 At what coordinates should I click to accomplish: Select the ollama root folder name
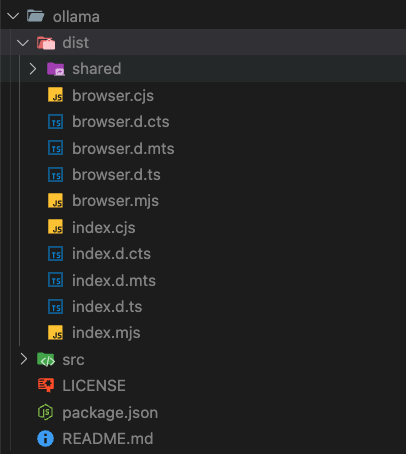pyautogui.click(x=76, y=17)
